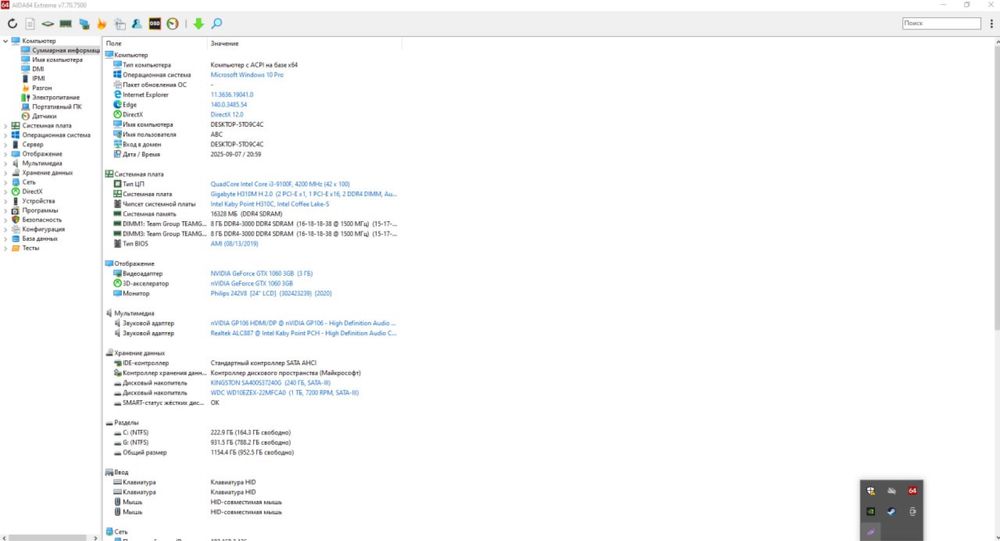Click the Windows Security shield tray icon
This screenshot has width=1000, height=541.
click(x=871, y=491)
